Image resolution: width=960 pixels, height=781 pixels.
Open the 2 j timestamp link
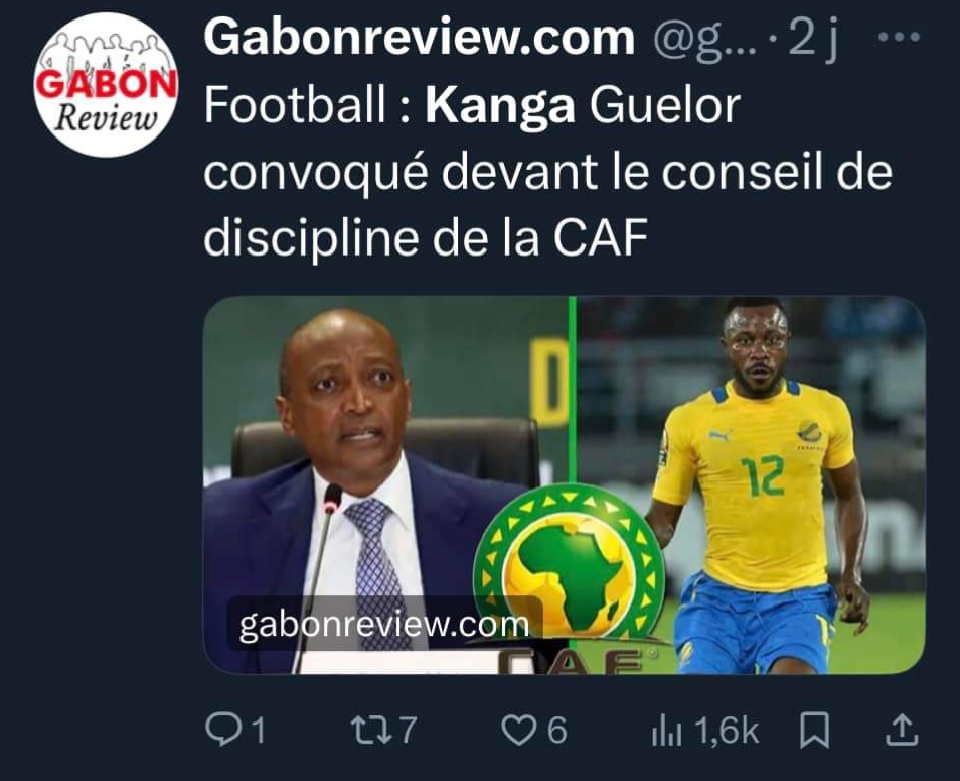[x=813, y=39]
